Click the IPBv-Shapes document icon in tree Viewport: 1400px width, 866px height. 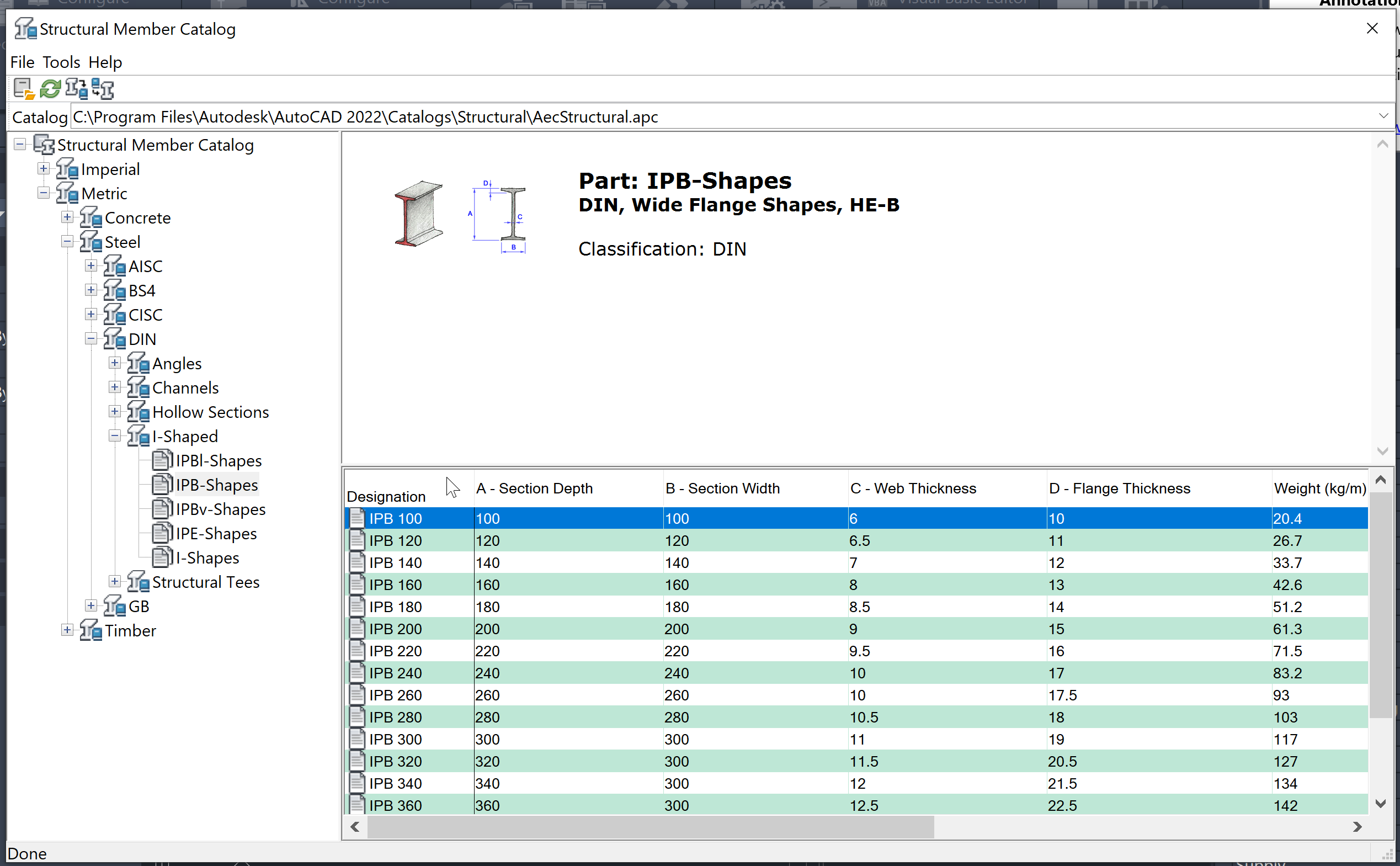click(x=162, y=509)
